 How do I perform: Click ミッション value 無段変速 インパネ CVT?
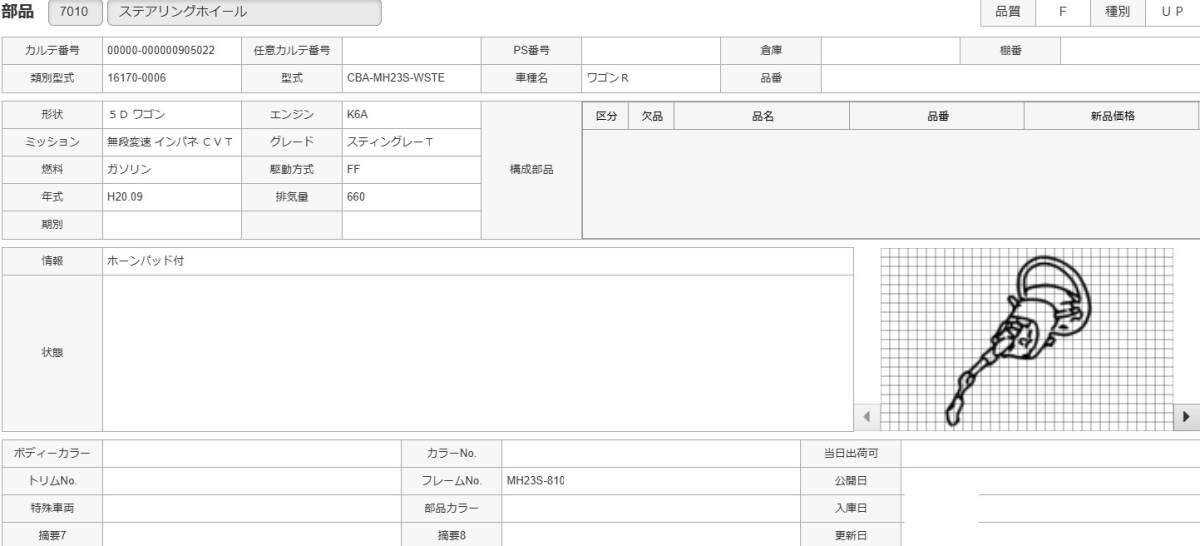coord(172,142)
